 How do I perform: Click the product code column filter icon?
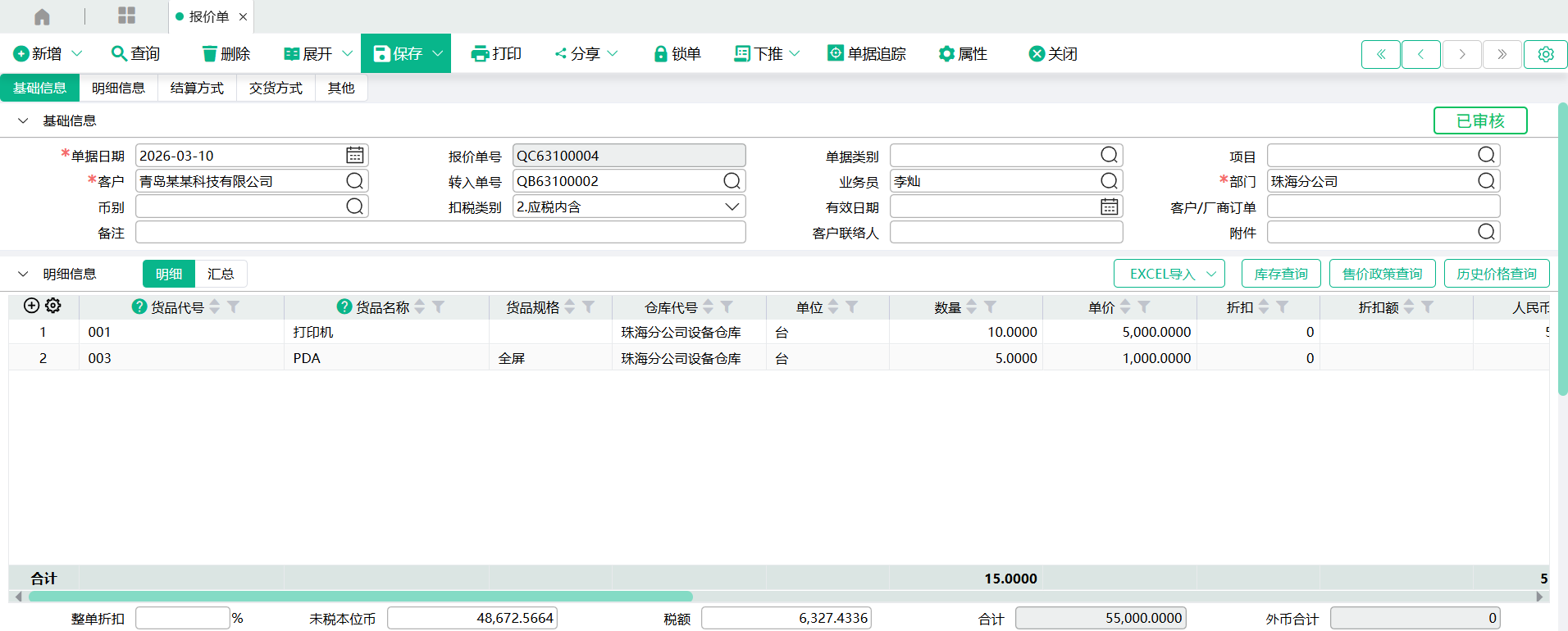click(x=234, y=306)
